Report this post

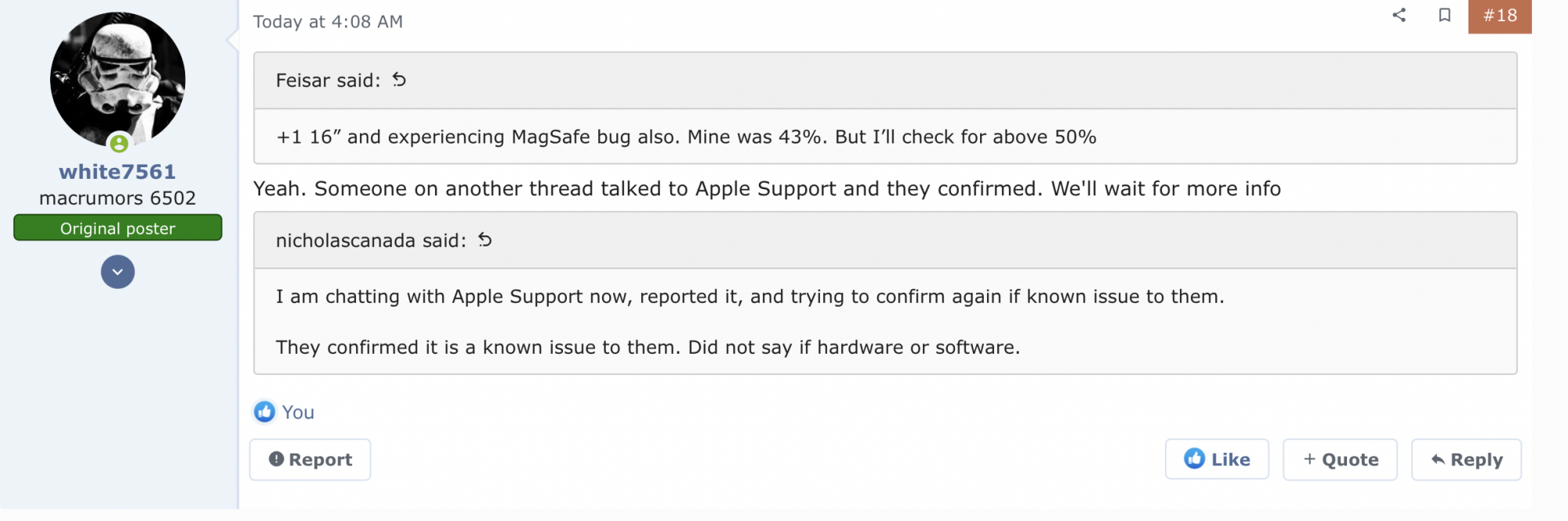[x=310, y=460]
